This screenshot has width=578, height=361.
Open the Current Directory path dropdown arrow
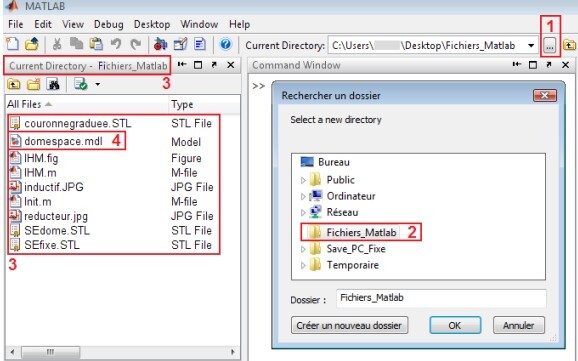531,46
